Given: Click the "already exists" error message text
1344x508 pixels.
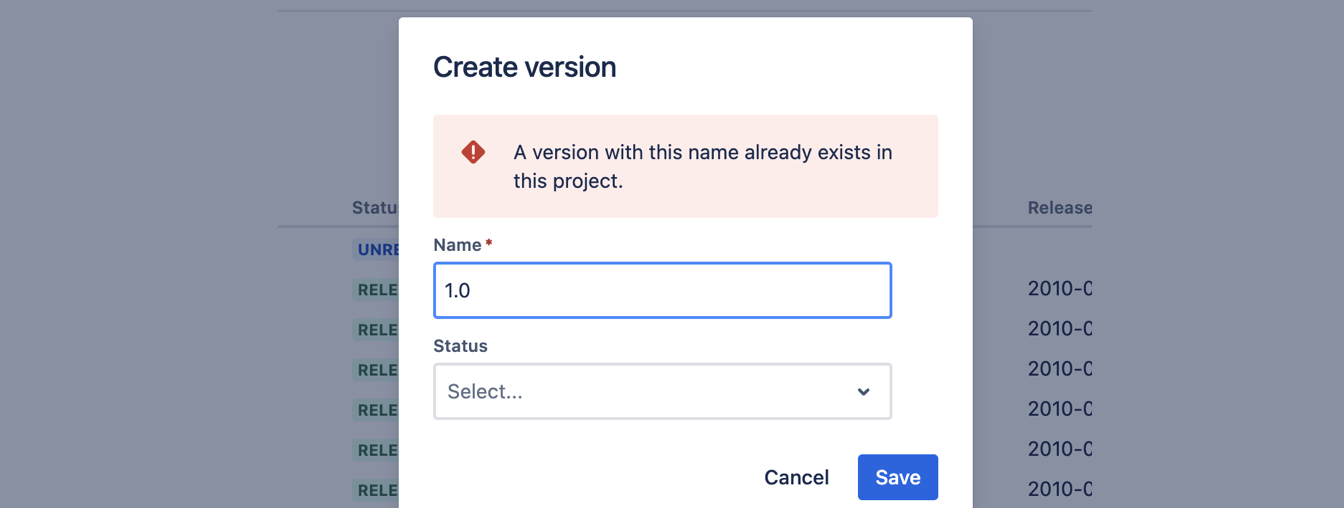Looking at the screenshot, I should coord(702,167).
